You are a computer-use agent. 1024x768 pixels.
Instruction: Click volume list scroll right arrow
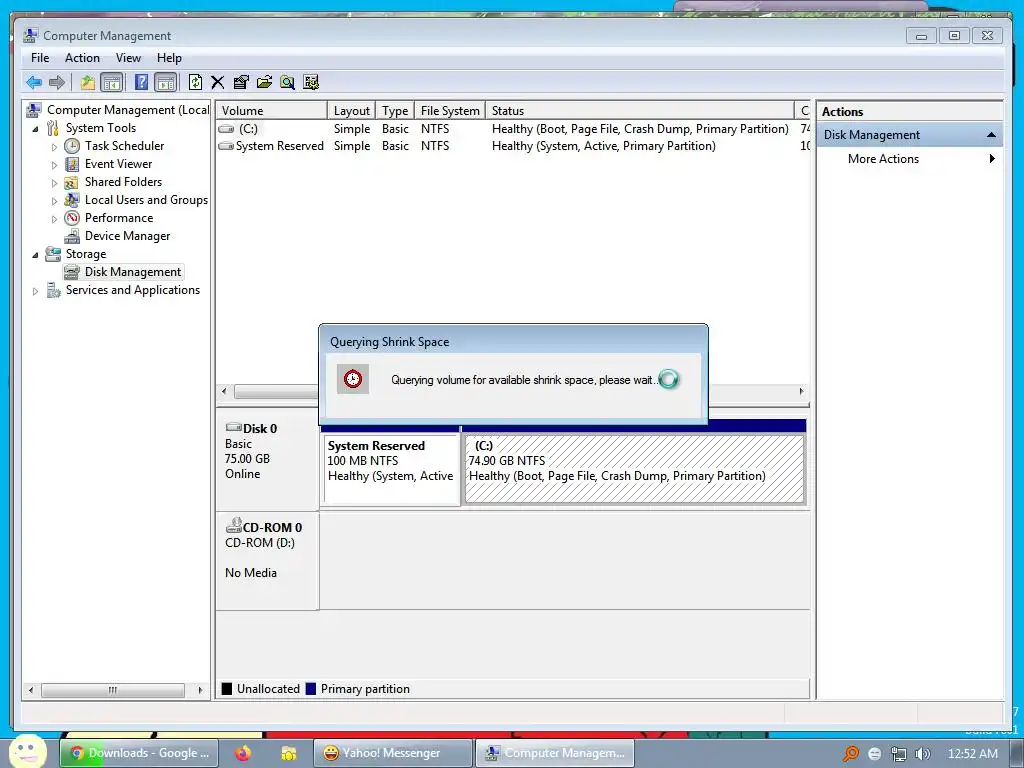tap(801, 391)
